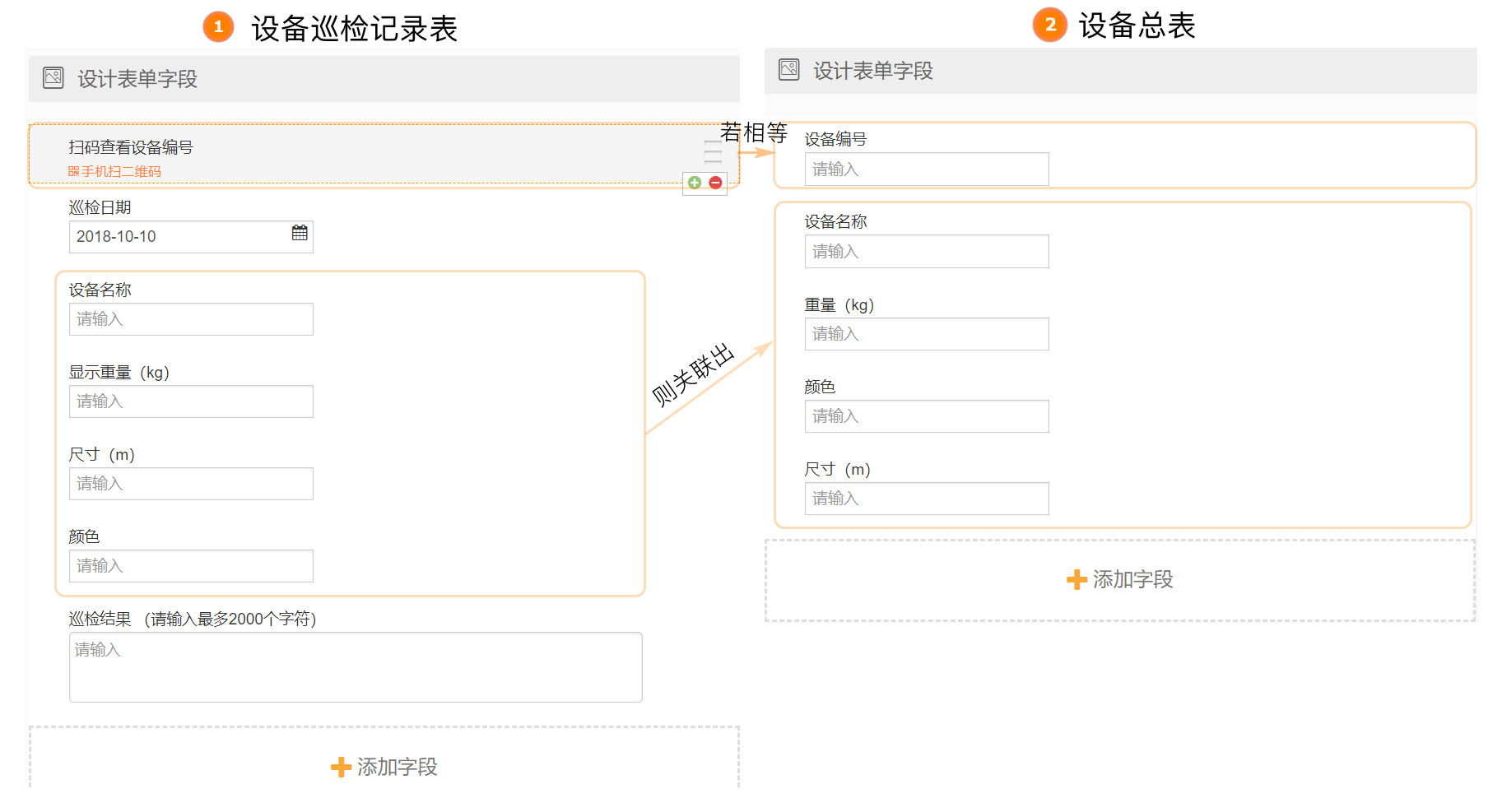Click the plus icon in left 添加字段
Viewport: 1502px width, 812px height.
[x=341, y=768]
